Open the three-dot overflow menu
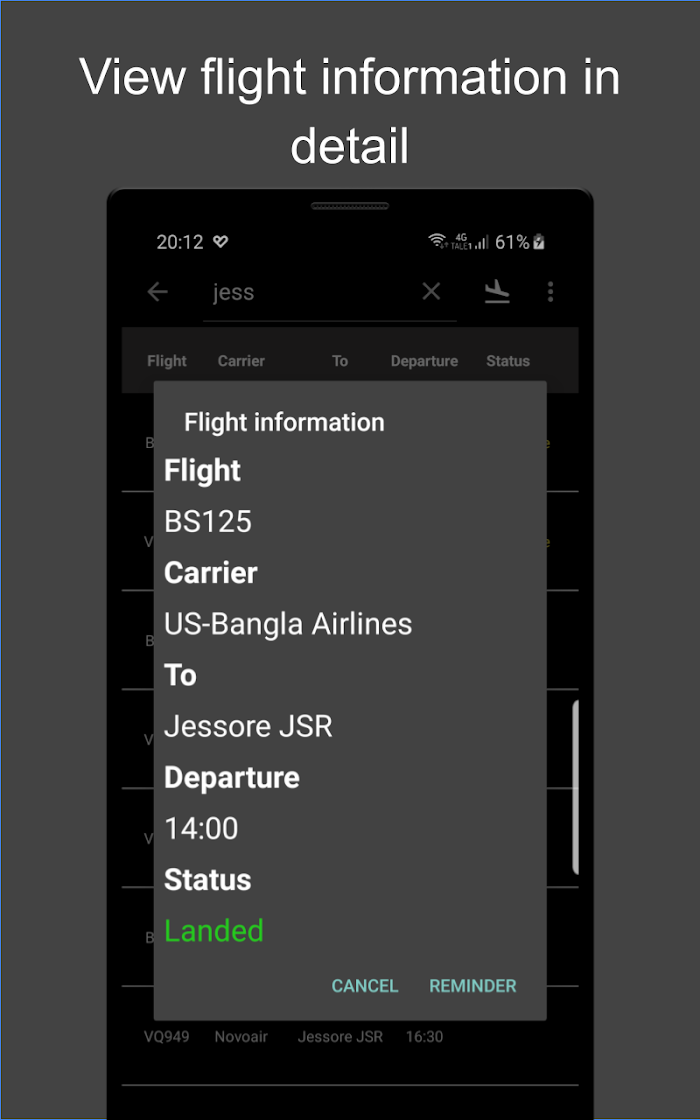The image size is (700, 1120). click(x=550, y=291)
